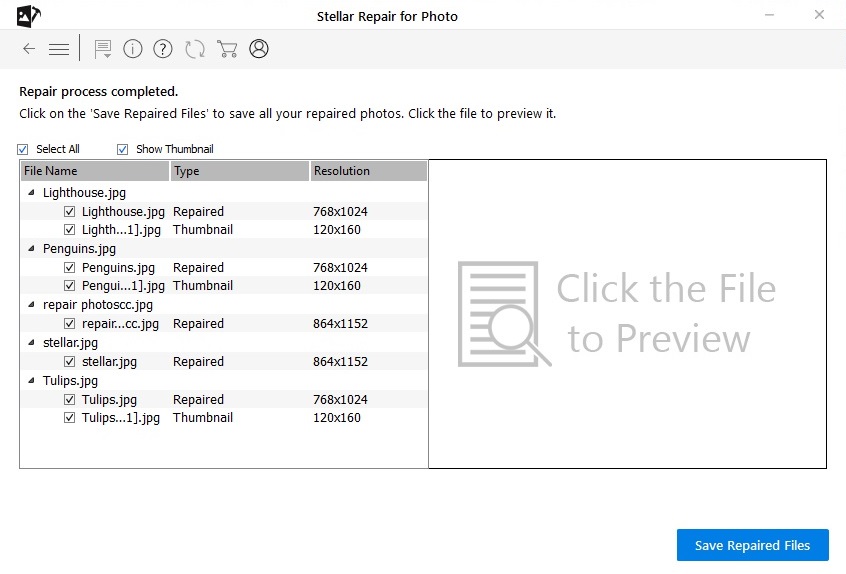Image resolution: width=846 pixels, height=574 pixels.
Task: Sort by the Type column header
Action: [240, 171]
